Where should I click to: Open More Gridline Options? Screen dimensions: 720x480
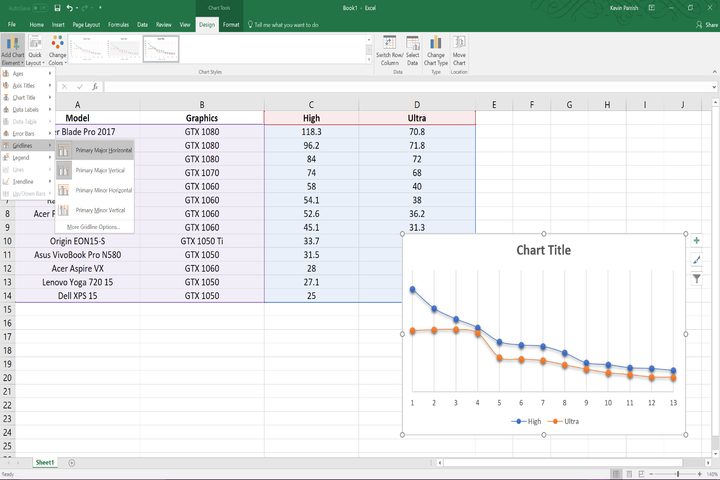[93, 227]
